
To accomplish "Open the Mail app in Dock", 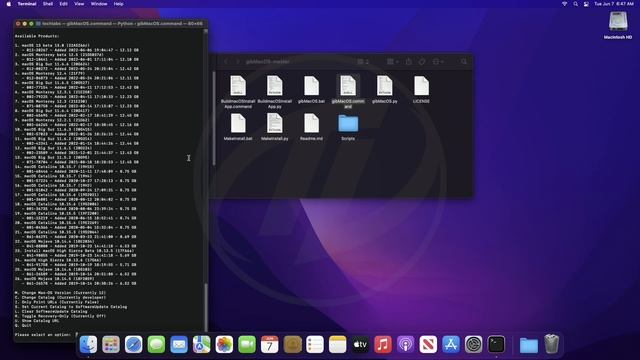I will pyautogui.click(x=179, y=344).
